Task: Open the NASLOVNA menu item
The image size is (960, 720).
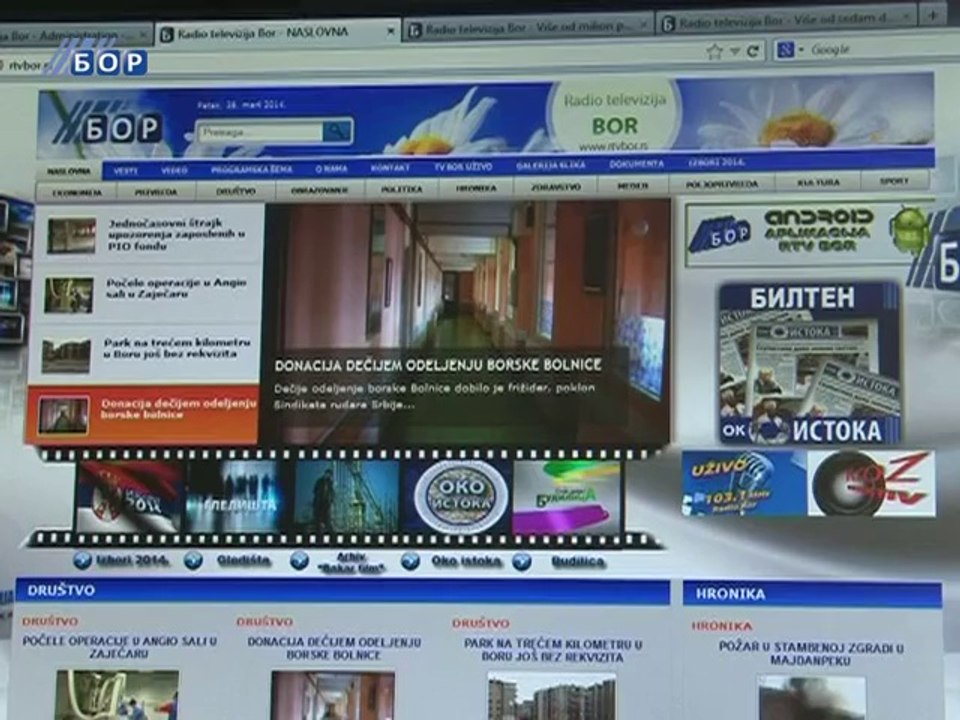Action: pos(69,171)
